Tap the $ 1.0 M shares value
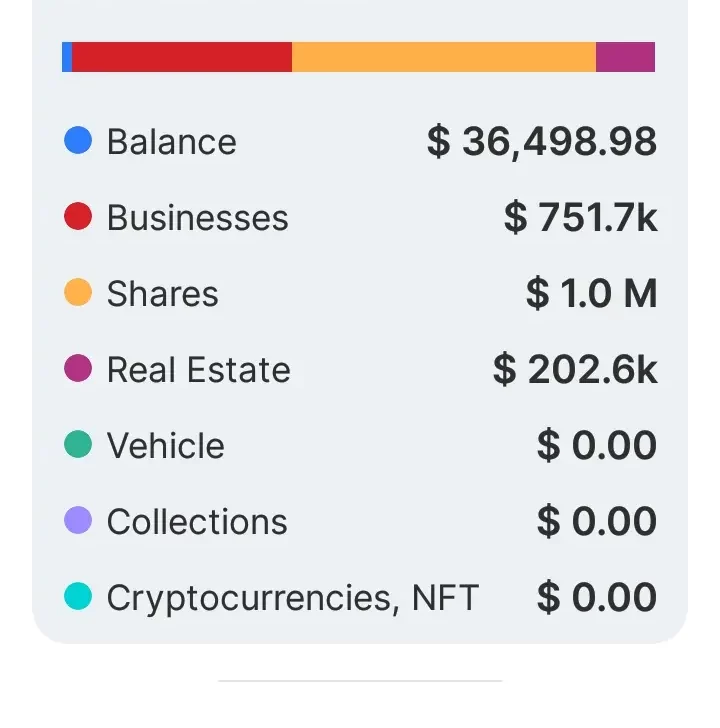Image resolution: width=720 pixels, height=728 pixels. point(591,294)
